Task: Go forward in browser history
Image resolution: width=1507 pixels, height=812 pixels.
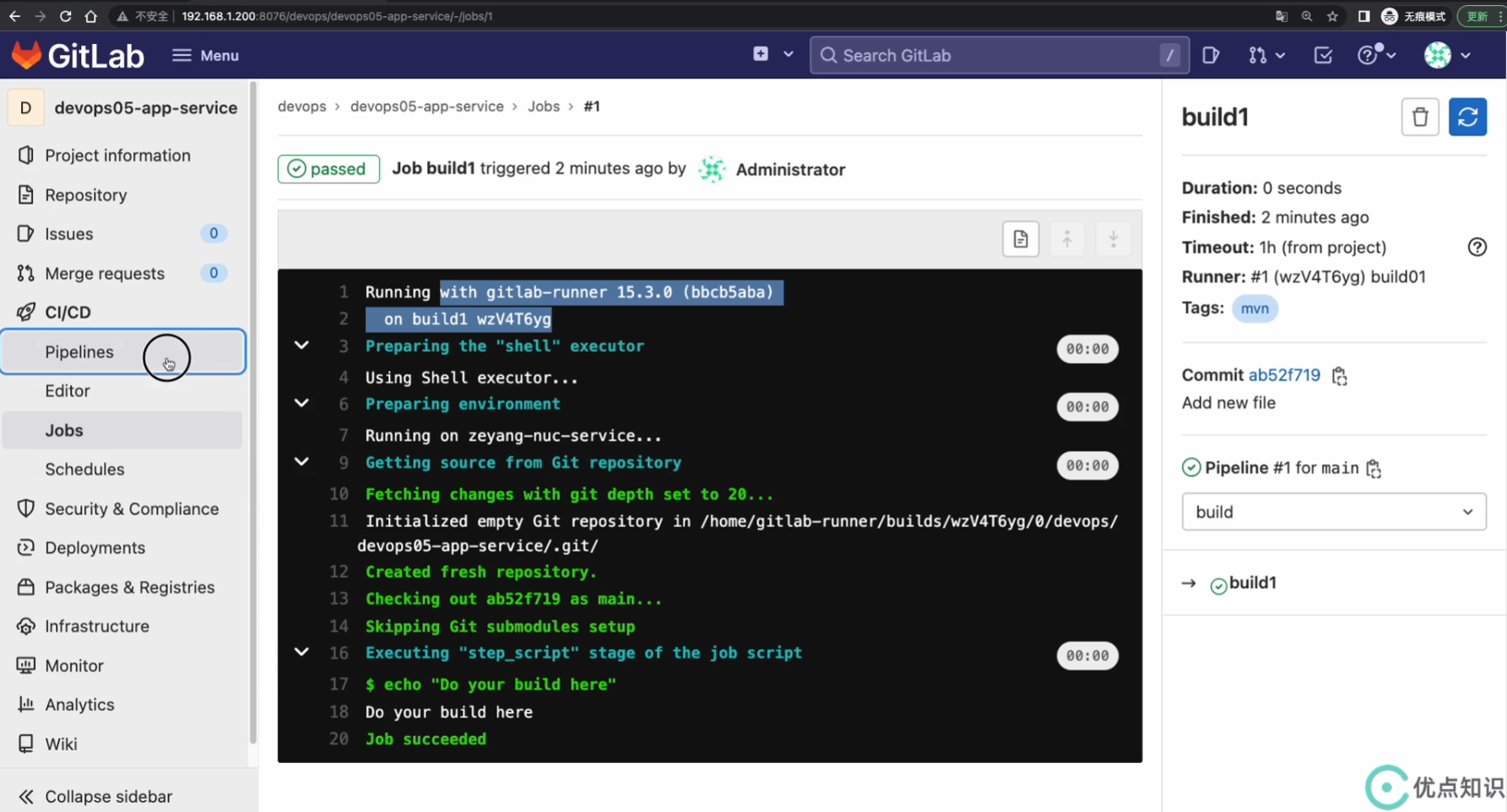Action: pos(40,16)
